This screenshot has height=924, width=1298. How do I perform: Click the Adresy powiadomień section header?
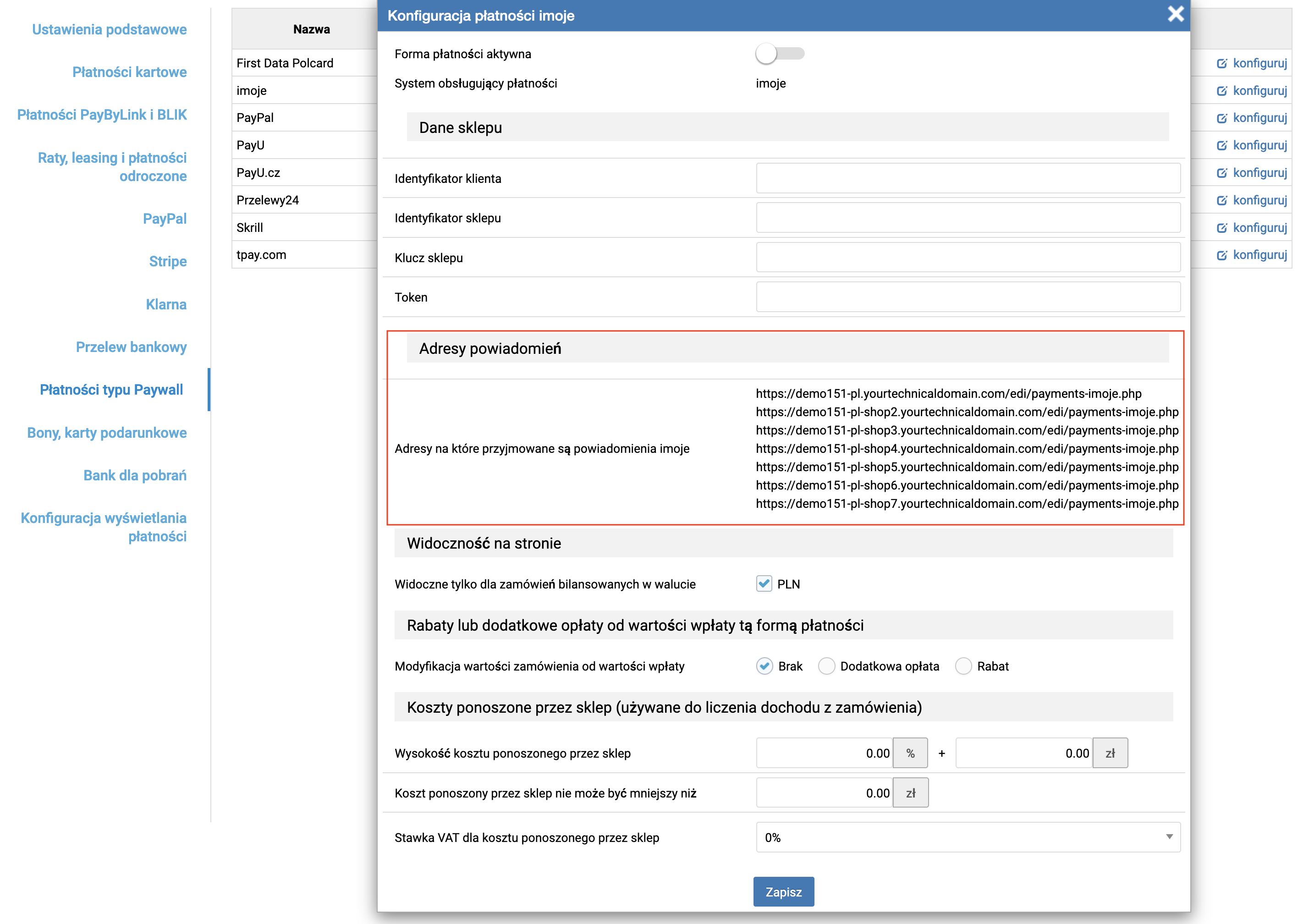point(788,348)
